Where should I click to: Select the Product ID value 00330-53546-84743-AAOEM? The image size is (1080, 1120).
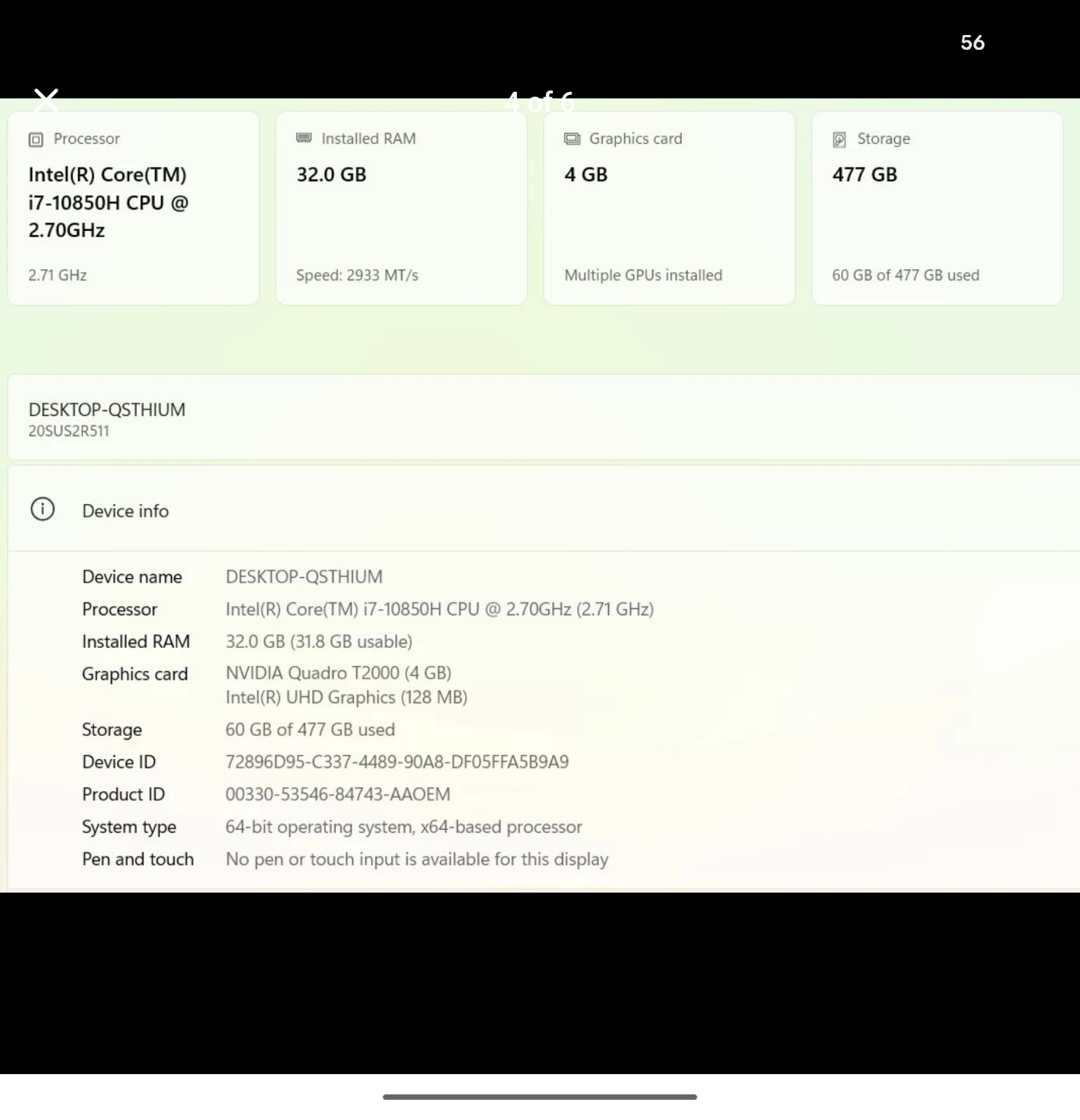point(338,795)
